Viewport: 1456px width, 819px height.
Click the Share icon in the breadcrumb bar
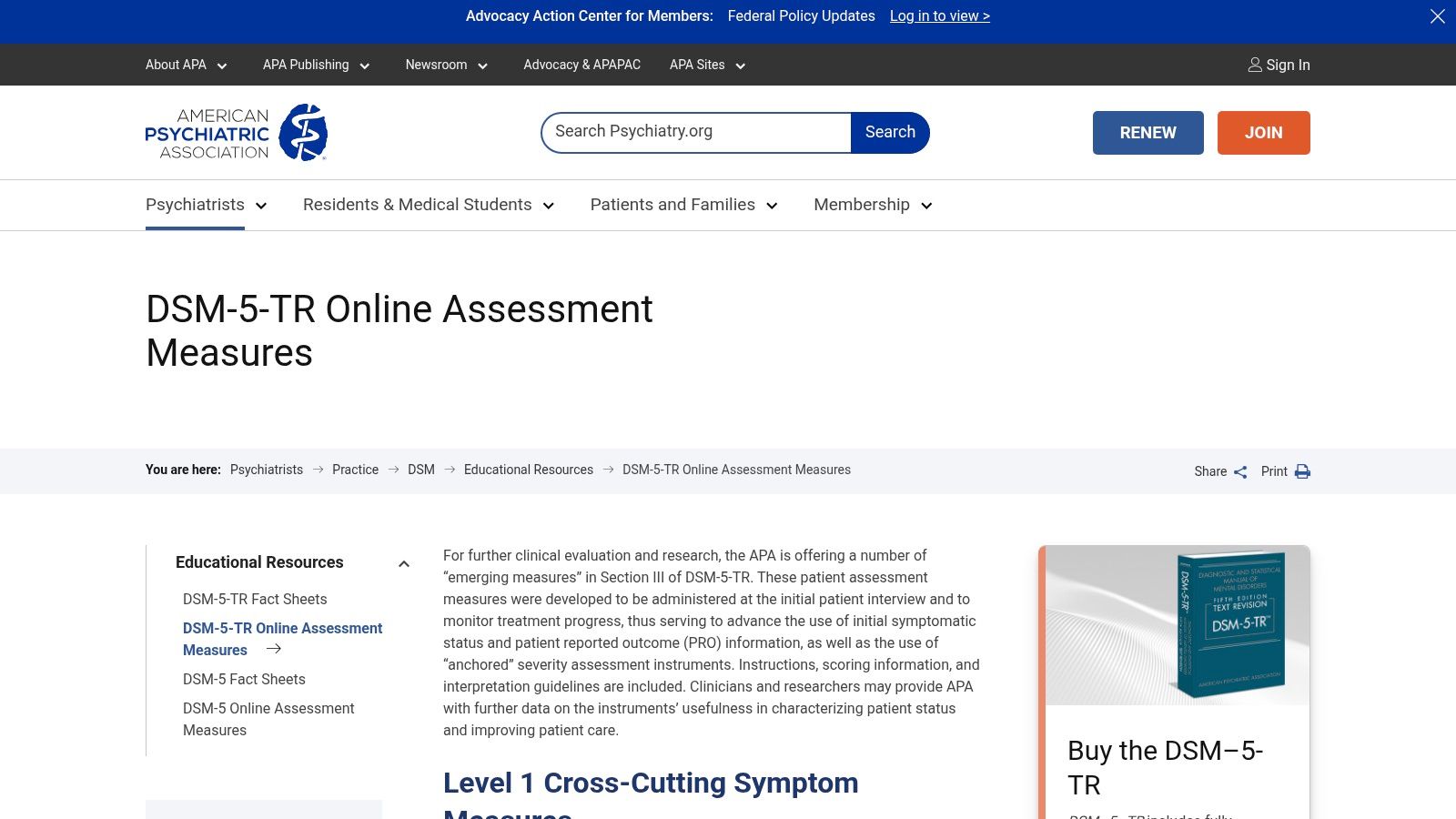point(1239,471)
